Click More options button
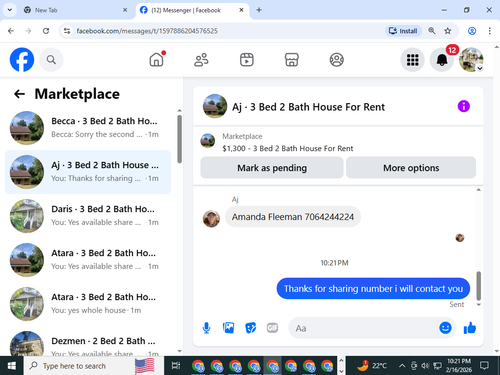This screenshot has width=500, height=375. pos(411,168)
